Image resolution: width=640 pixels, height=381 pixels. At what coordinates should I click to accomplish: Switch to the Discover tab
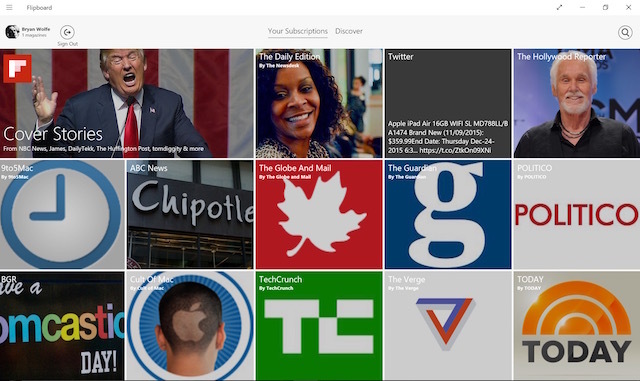point(349,31)
